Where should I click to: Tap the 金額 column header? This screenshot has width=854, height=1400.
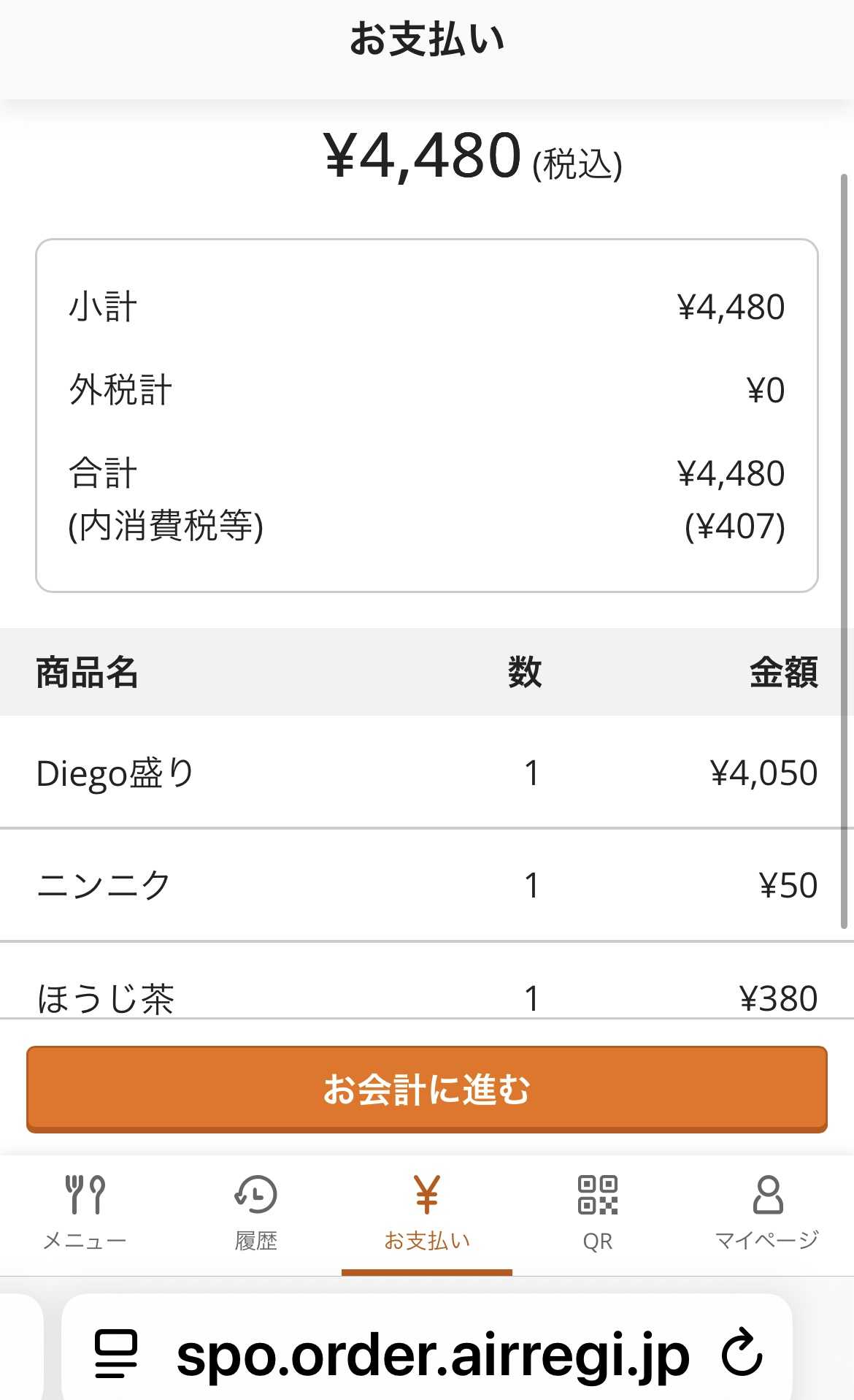click(x=783, y=672)
